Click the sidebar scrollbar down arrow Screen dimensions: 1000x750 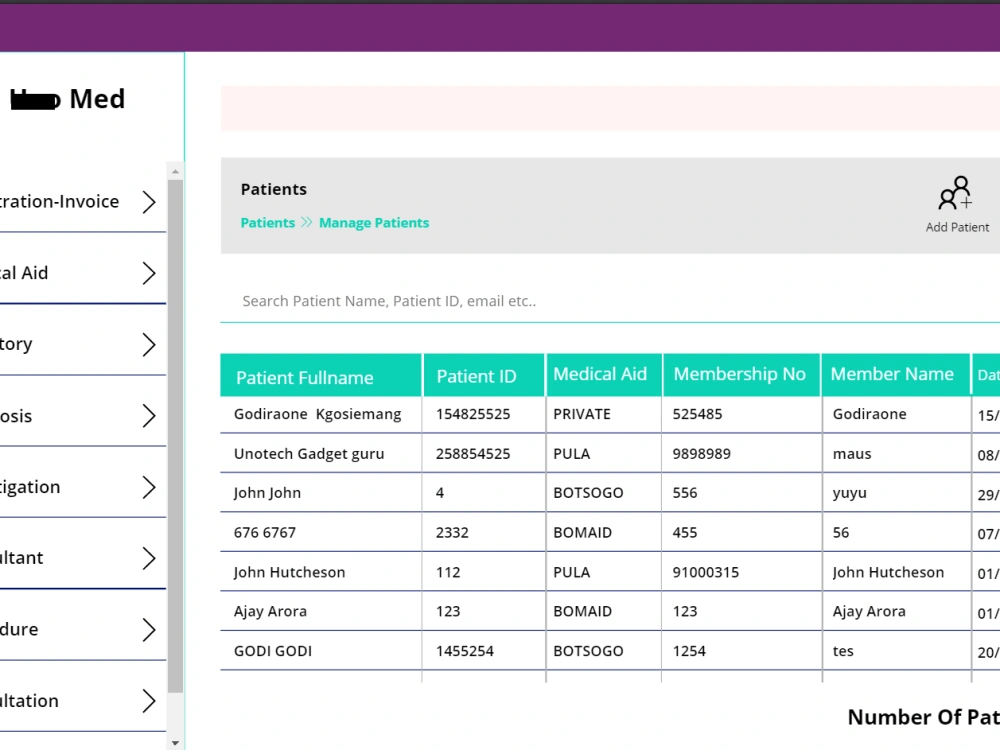click(175, 742)
